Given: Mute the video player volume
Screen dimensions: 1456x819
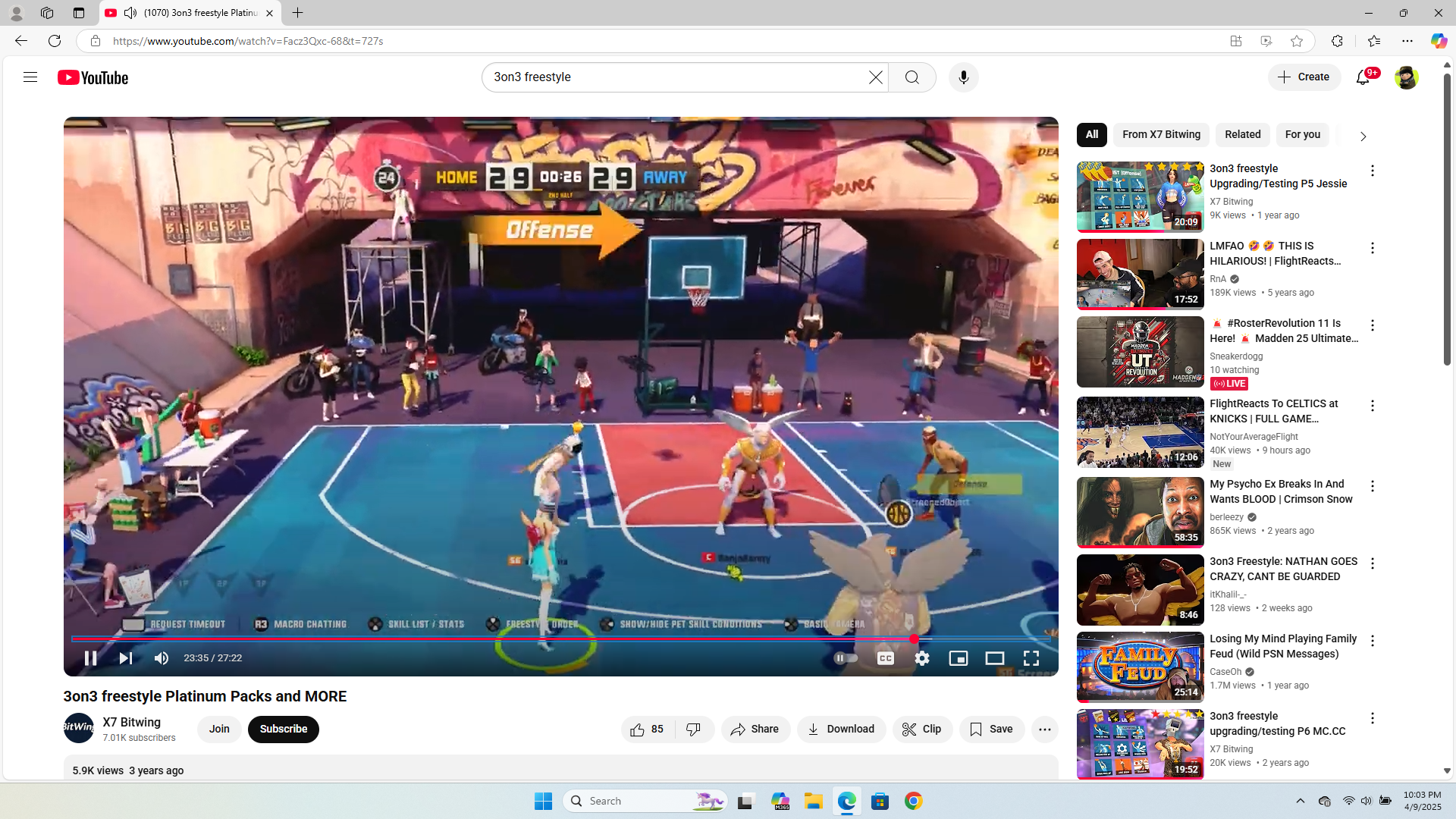Looking at the screenshot, I should 162,658.
